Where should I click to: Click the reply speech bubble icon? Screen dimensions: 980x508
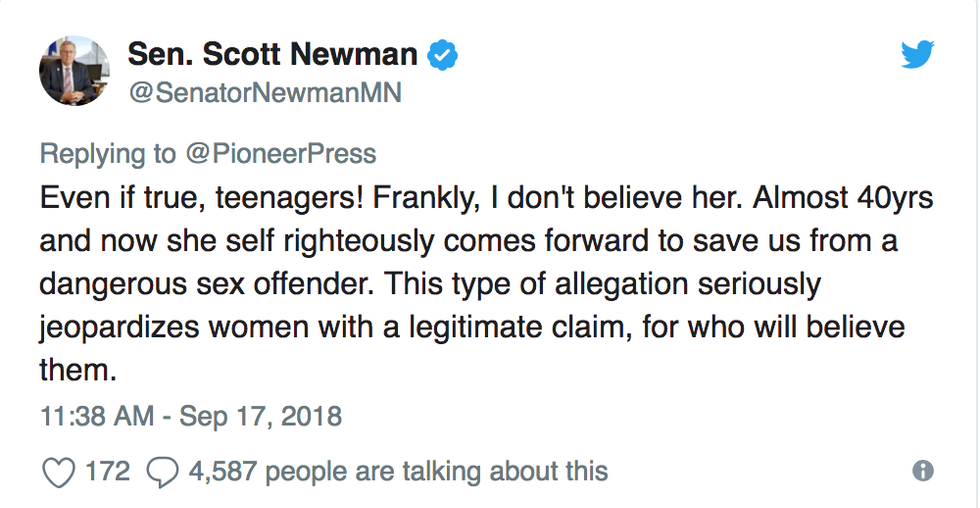[x=162, y=471]
